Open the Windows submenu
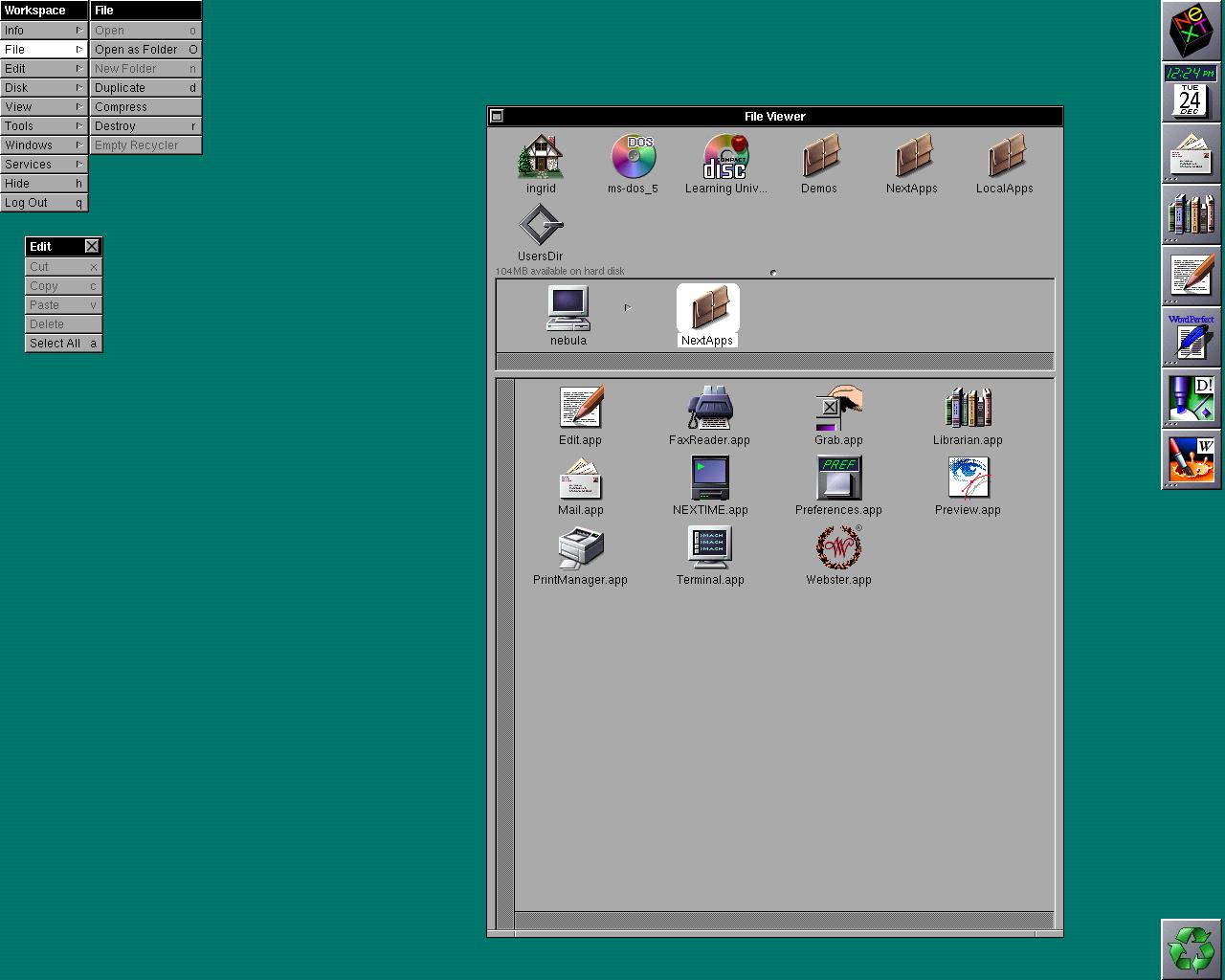The width and height of the screenshot is (1225, 980). (44, 145)
